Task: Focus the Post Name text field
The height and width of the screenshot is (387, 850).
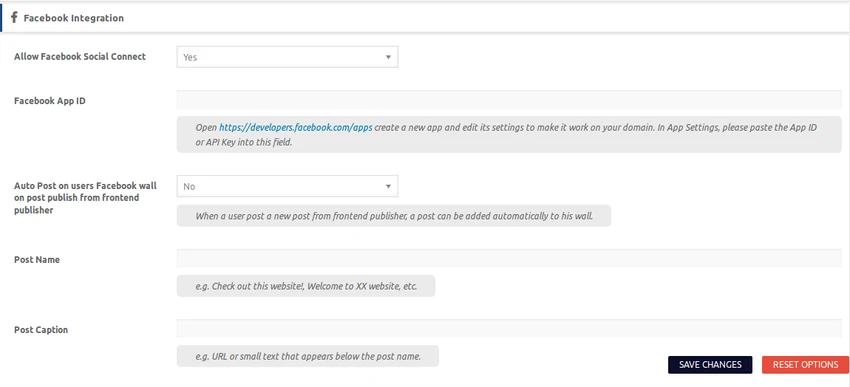Action: click(509, 258)
